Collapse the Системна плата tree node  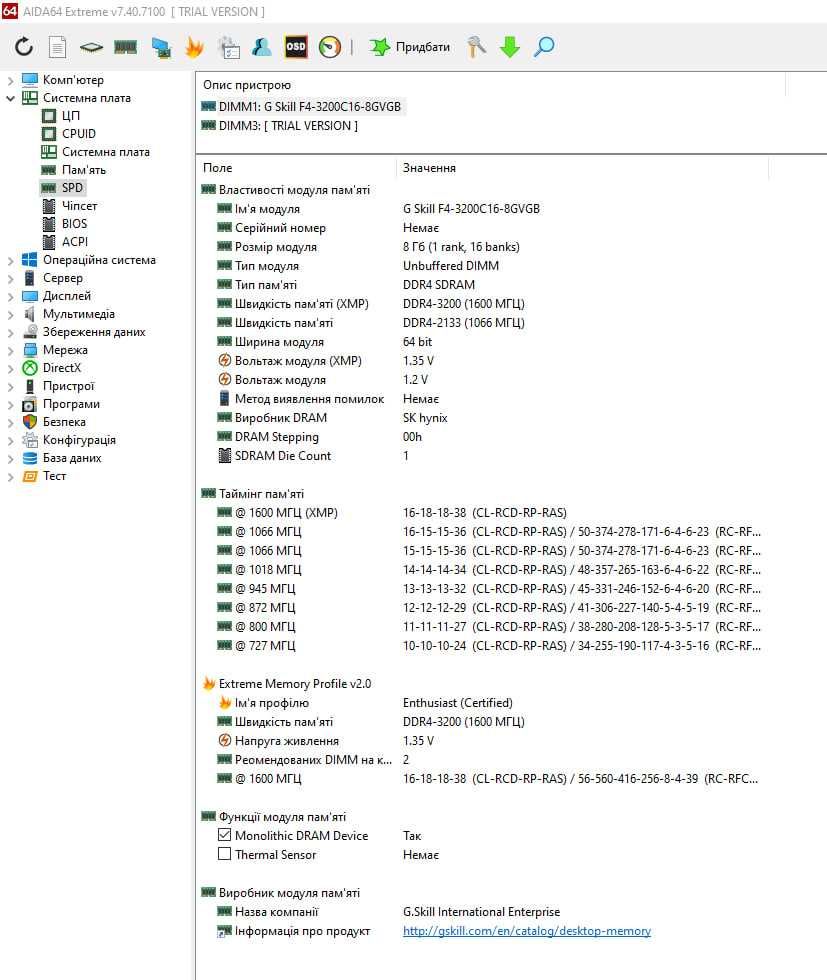pos(10,98)
